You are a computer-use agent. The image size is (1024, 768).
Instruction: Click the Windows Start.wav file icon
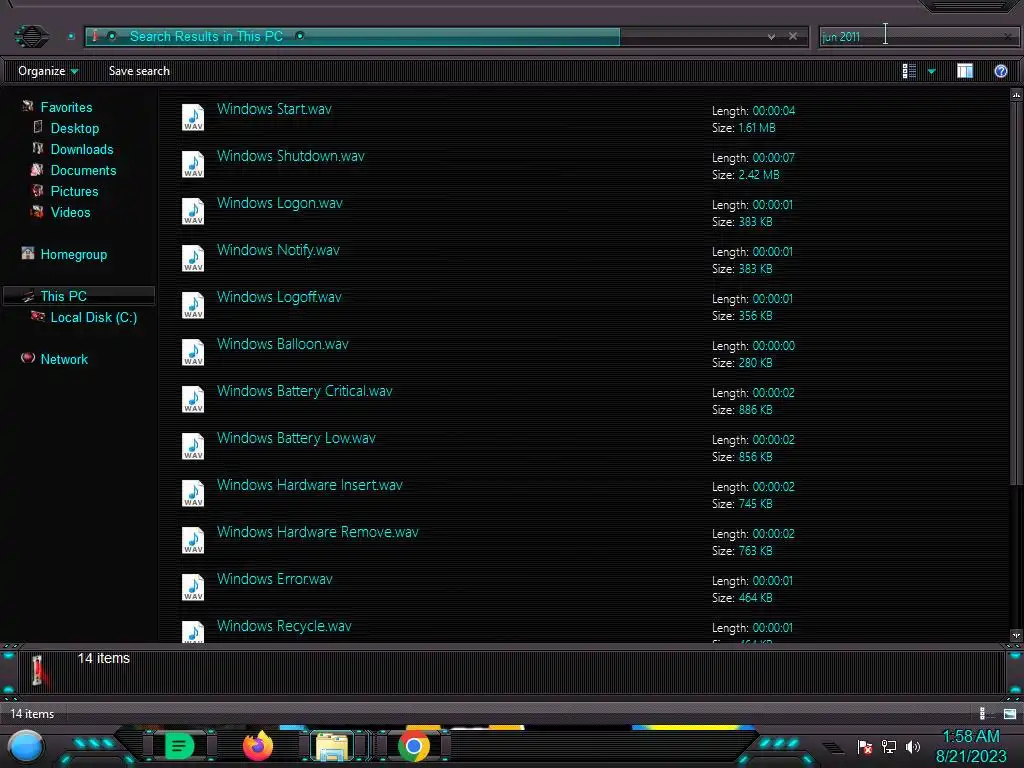pyautogui.click(x=193, y=118)
